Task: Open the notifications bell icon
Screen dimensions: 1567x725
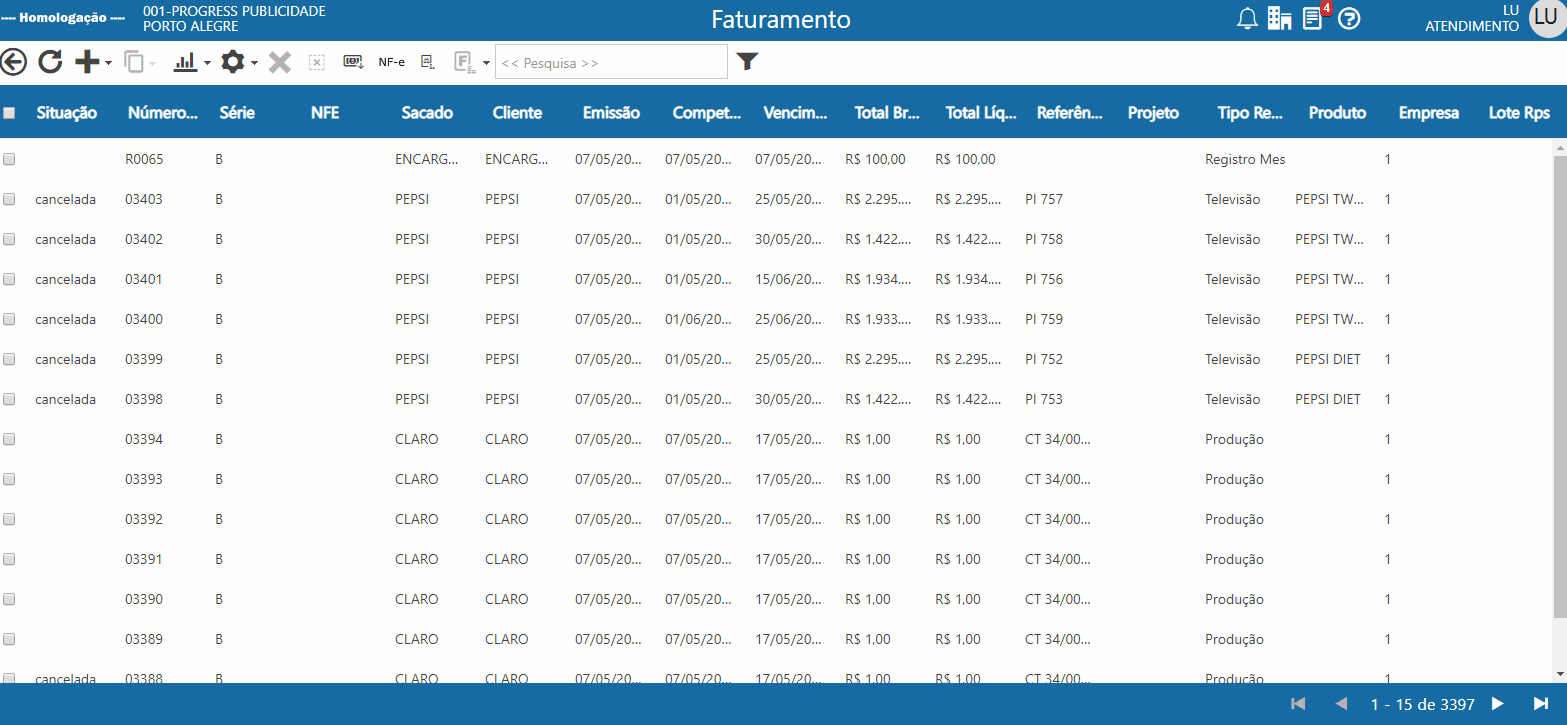Action: click(1247, 19)
